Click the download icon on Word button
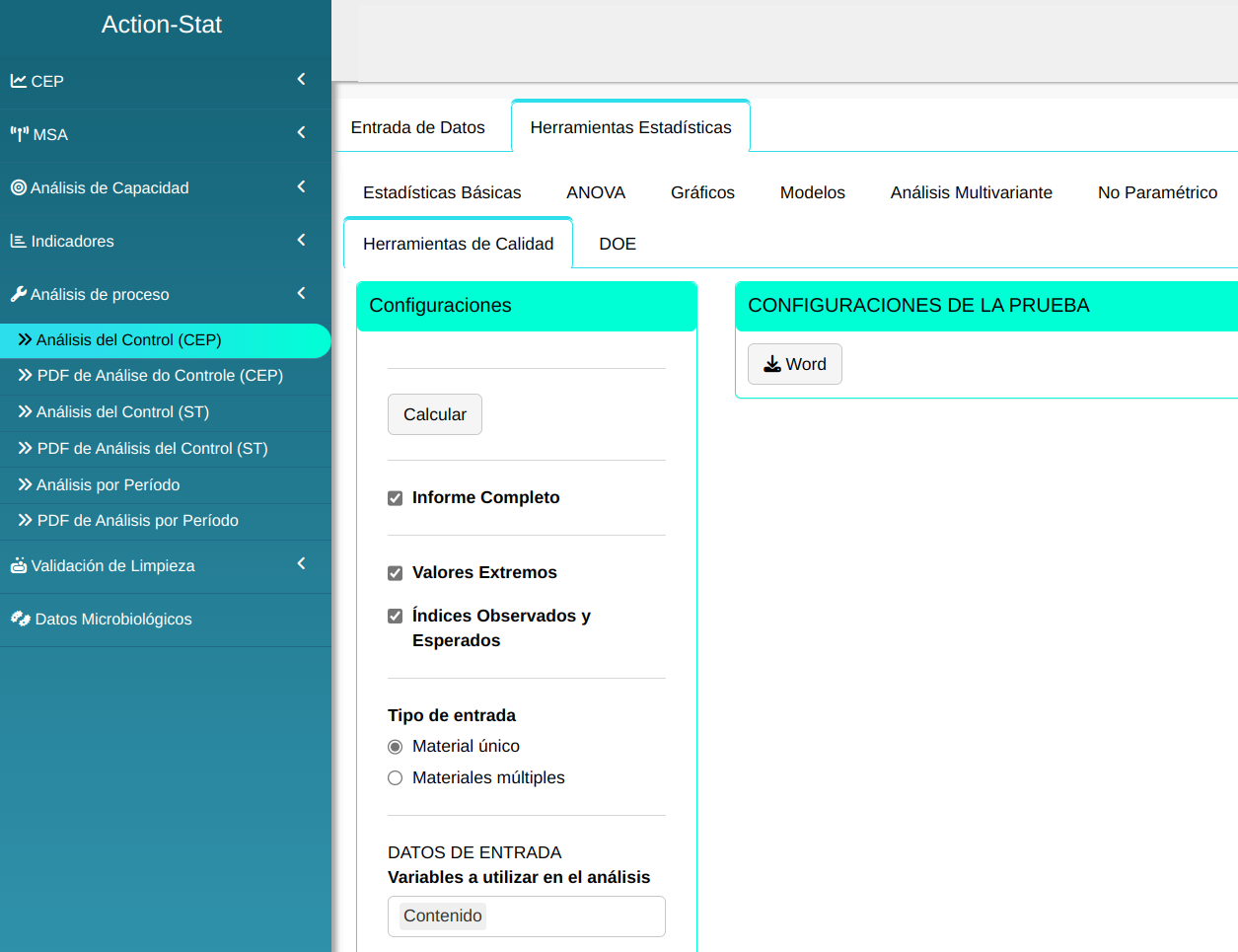 (x=772, y=364)
